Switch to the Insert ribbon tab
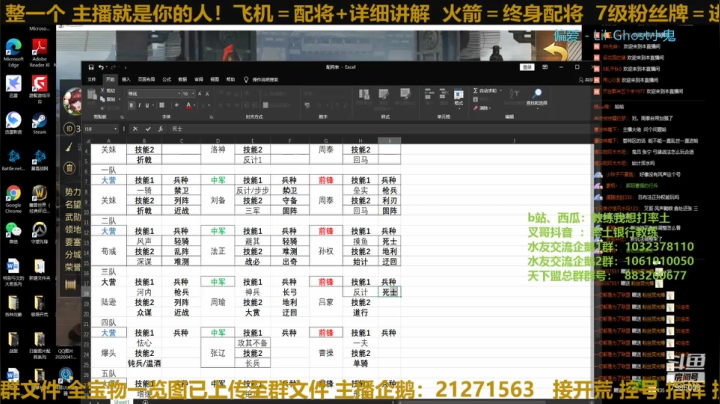Image resolution: width=720 pixels, height=404 pixels. pos(126,79)
